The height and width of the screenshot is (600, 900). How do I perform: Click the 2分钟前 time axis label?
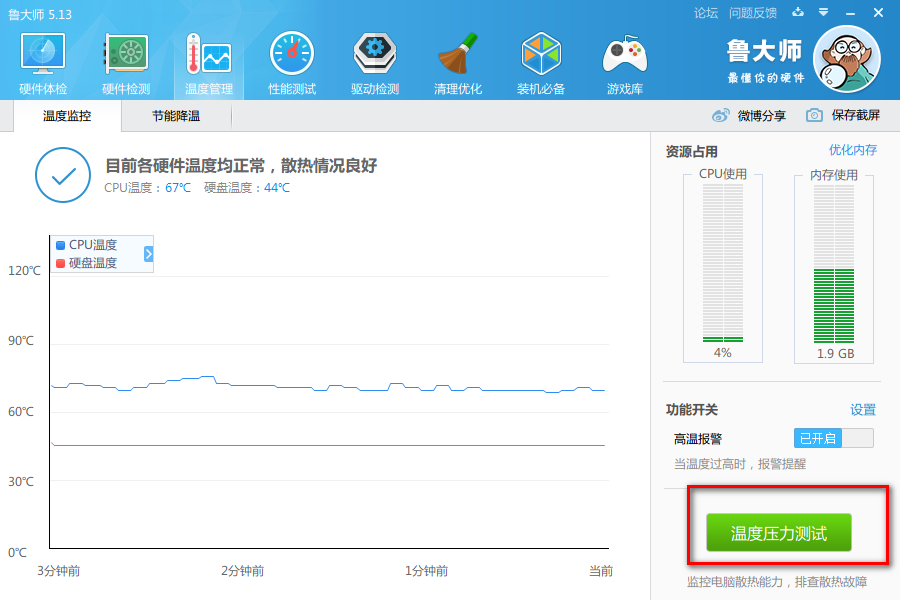pyautogui.click(x=242, y=571)
